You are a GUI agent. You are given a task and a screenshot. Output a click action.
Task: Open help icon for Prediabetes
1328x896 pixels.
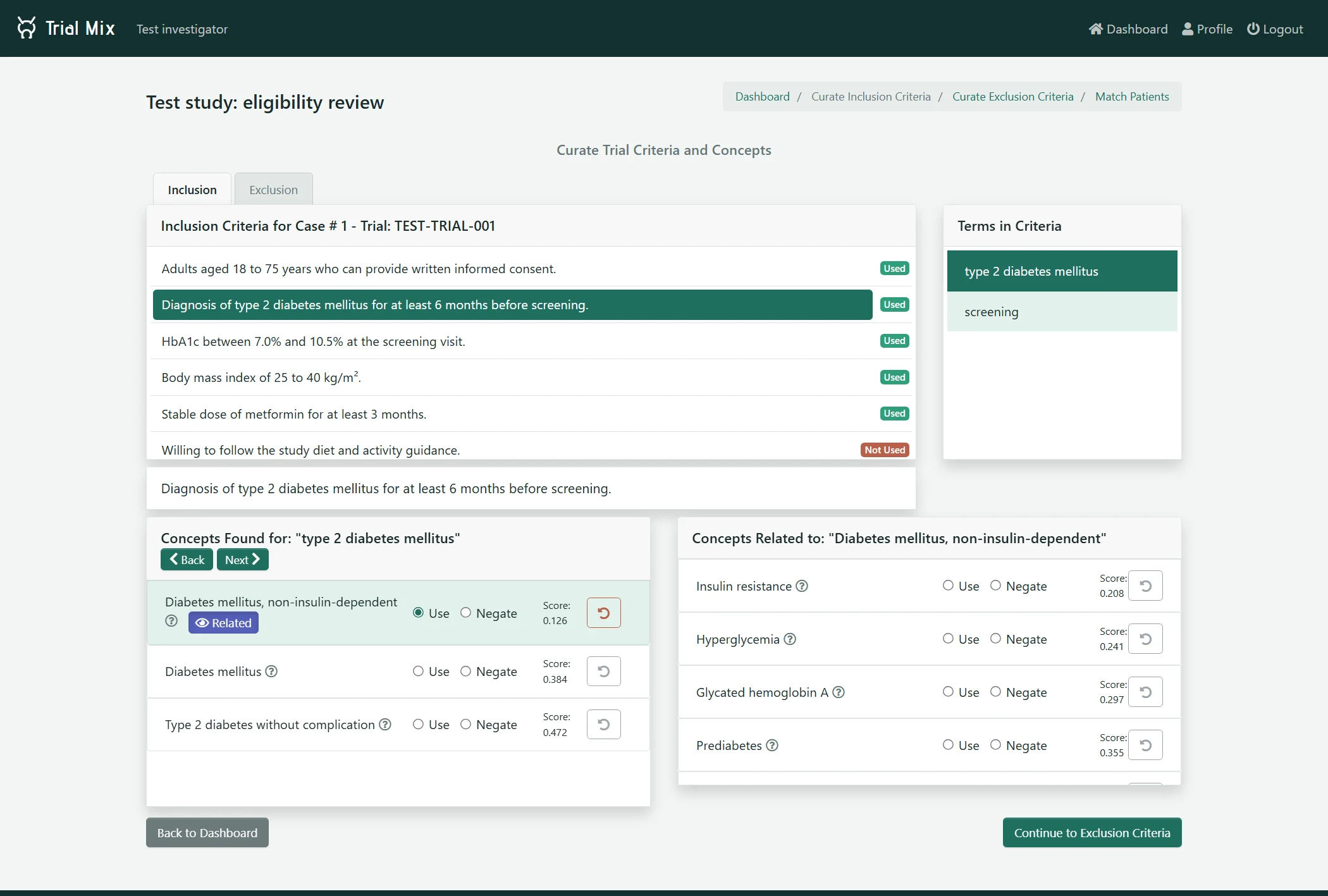pyautogui.click(x=772, y=745)
